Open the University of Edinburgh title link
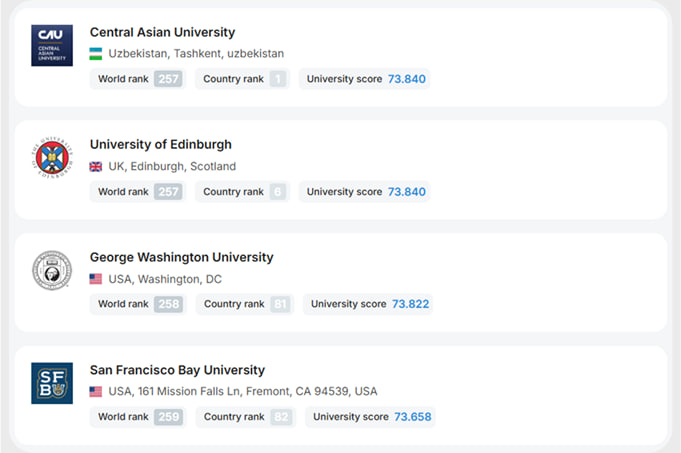This screenshot has height=453, width=681. click(161, 144)
